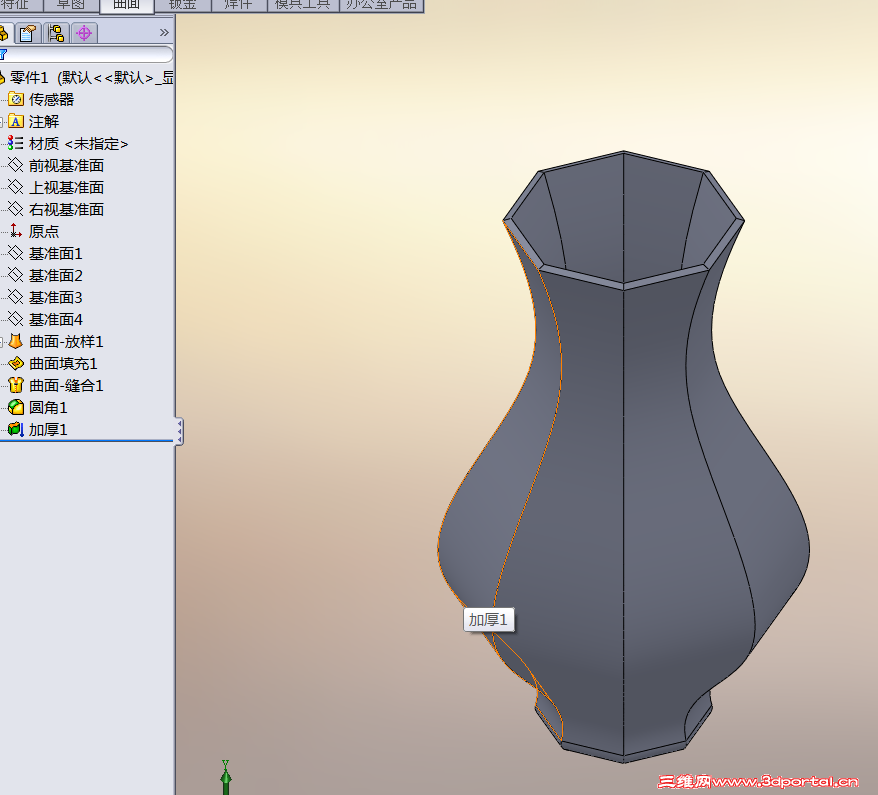Select 原点 label in tree

pos(44,231)
